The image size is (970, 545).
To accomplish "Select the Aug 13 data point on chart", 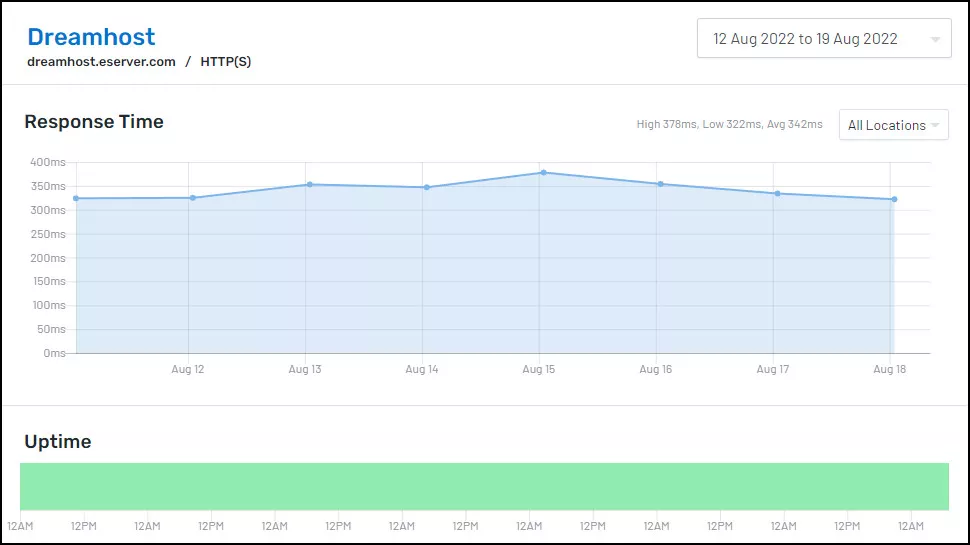I will pos(310,184).
